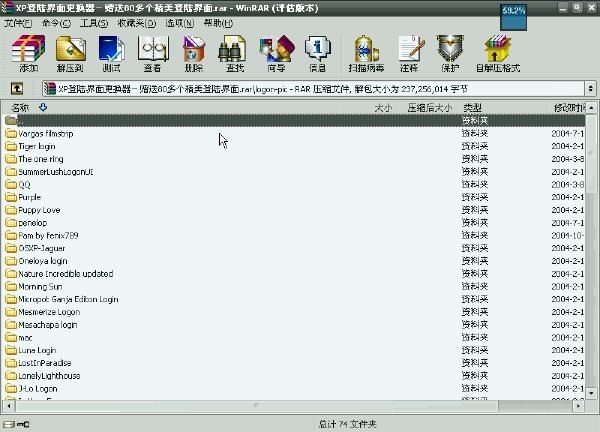Click the Vargas filmstrip folder icon
This screenshot has width=600, height=432.
(11, 134)
